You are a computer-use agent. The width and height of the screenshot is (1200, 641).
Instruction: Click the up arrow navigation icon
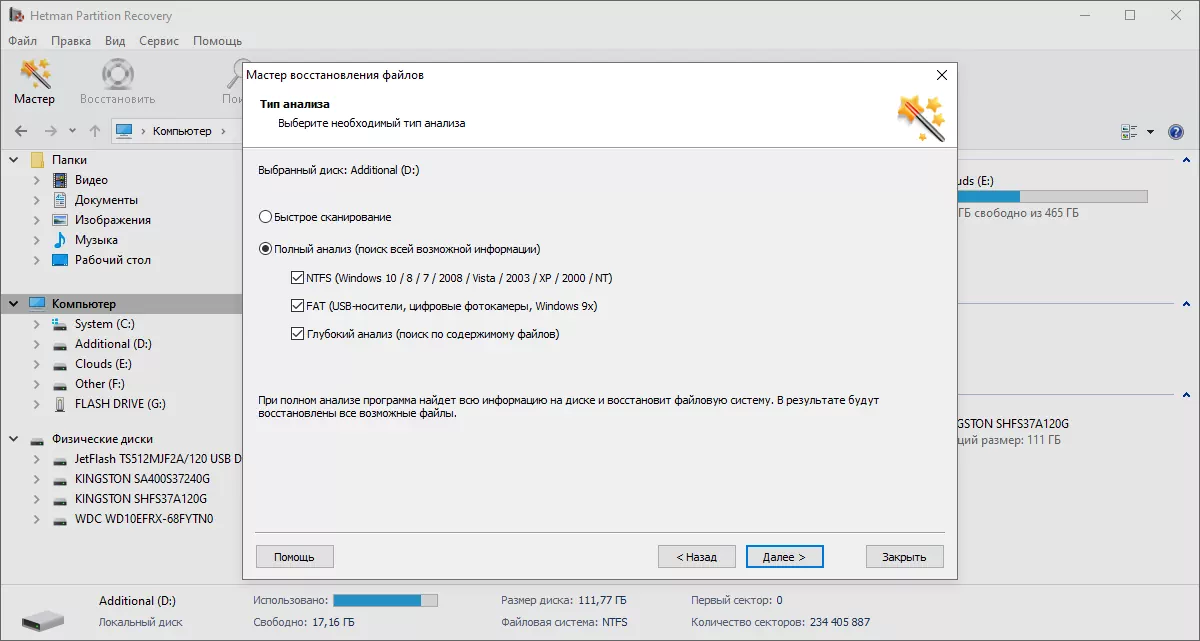(95, 131)
